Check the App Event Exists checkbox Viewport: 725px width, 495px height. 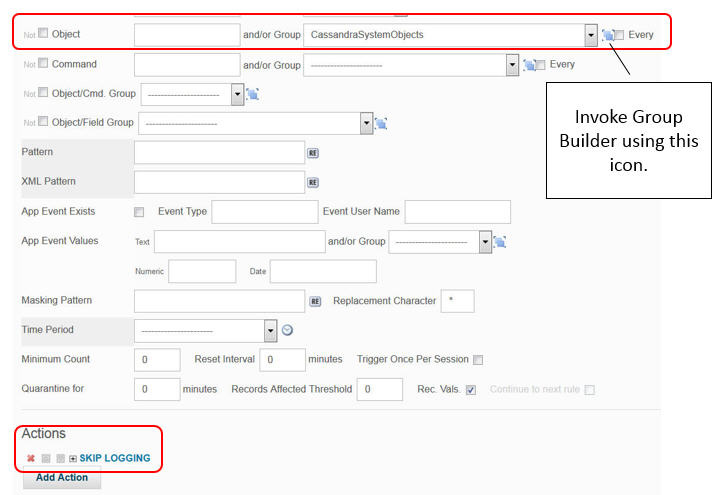[x=139, y=212]
